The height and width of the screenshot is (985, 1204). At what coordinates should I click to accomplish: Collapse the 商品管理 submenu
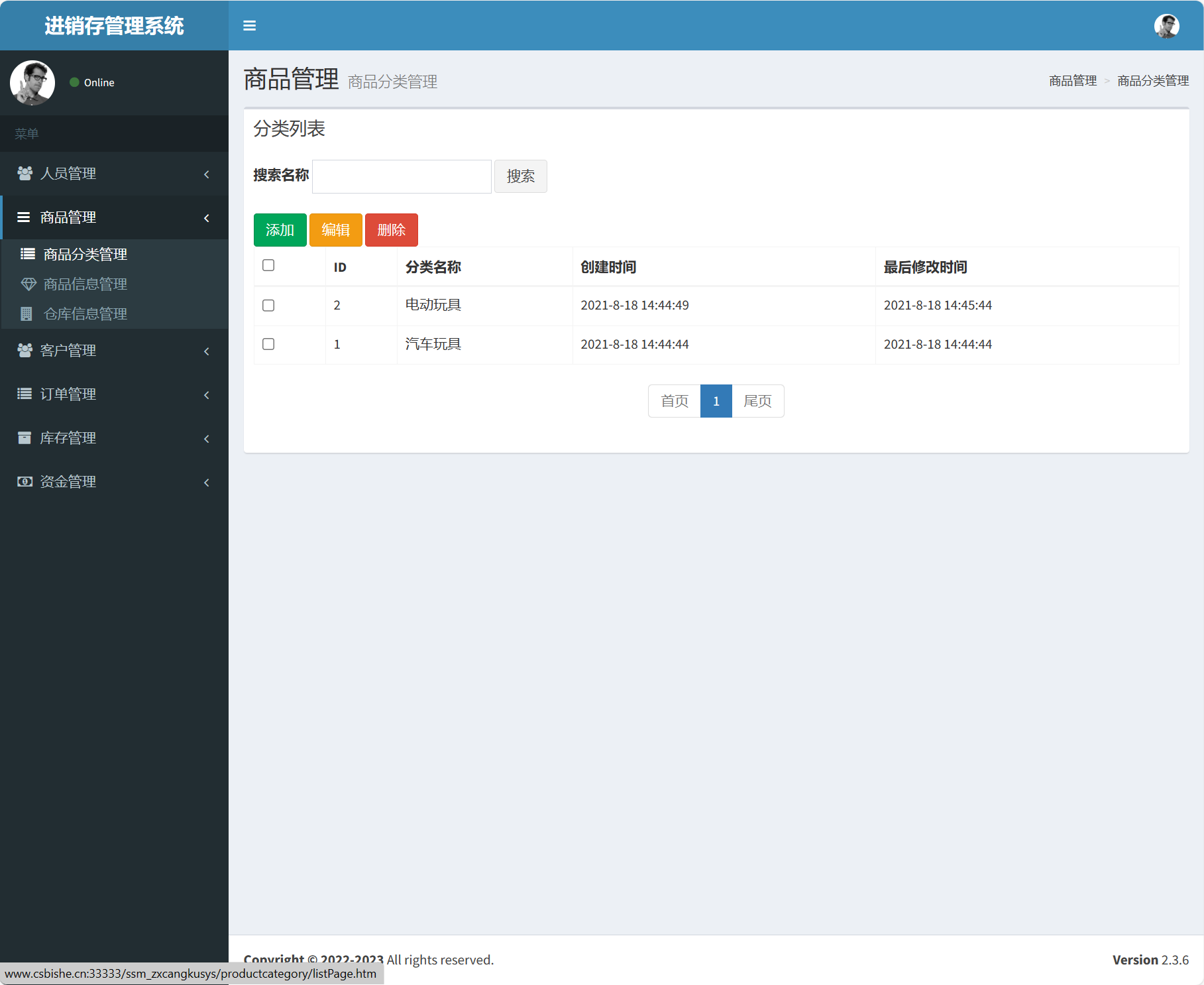206,217
